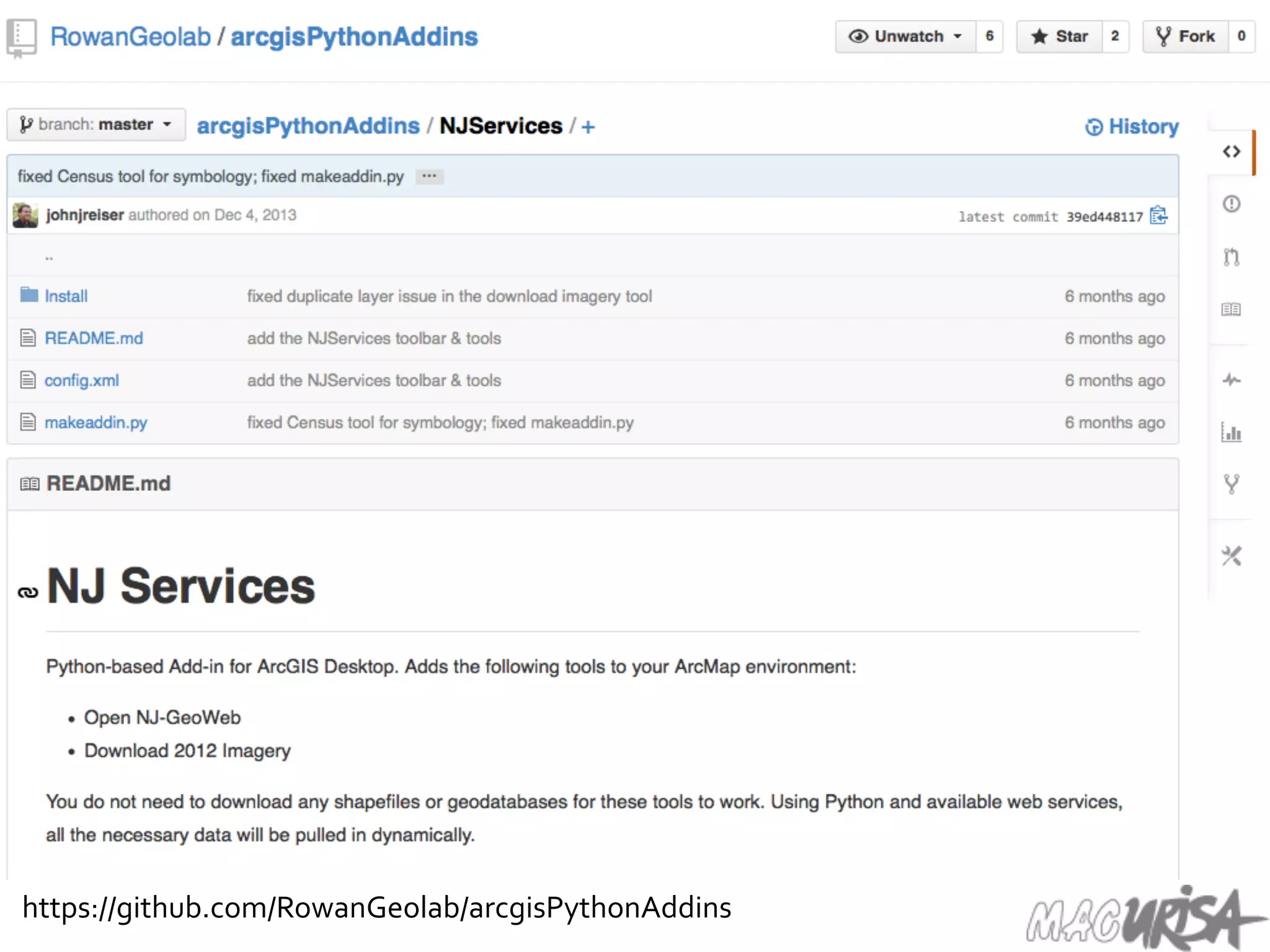Open the README.md file
The height and width of the screenshot is (952, 1270).
(94, 338)
